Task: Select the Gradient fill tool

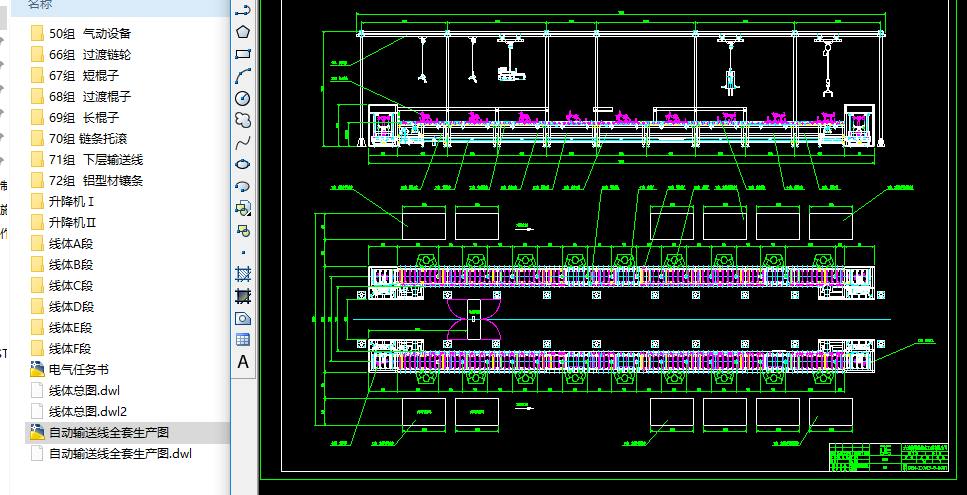Action: pyautogui.click(x=243, y=296)
